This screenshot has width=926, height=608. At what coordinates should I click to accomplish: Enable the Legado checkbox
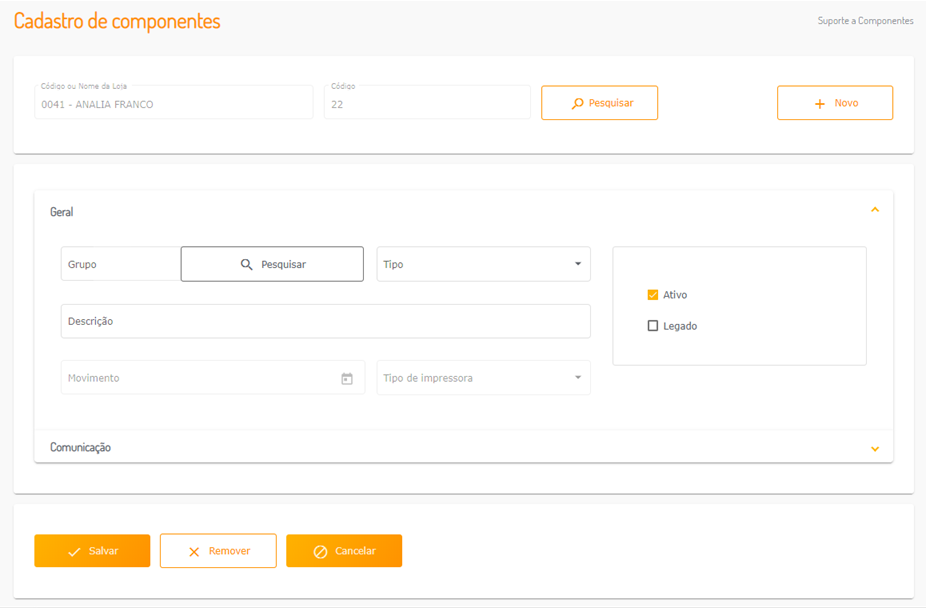[653, 326]
